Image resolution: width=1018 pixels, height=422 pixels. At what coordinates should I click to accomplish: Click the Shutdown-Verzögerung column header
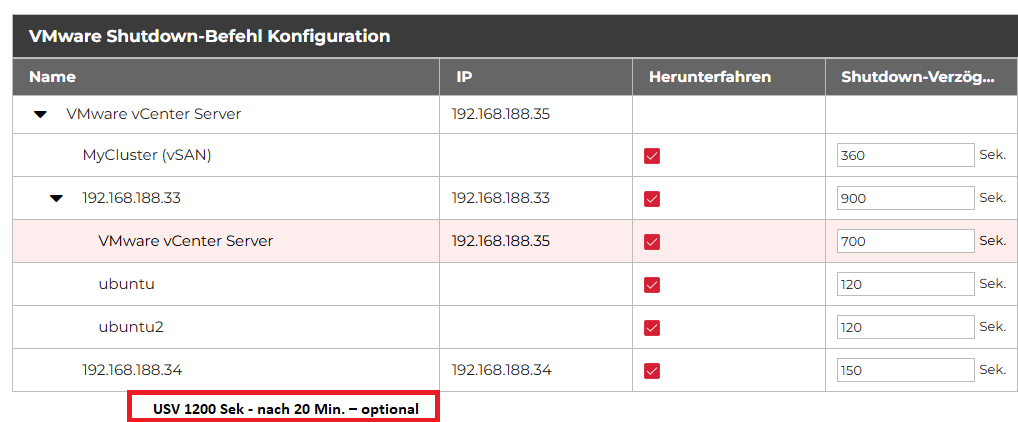916,77
